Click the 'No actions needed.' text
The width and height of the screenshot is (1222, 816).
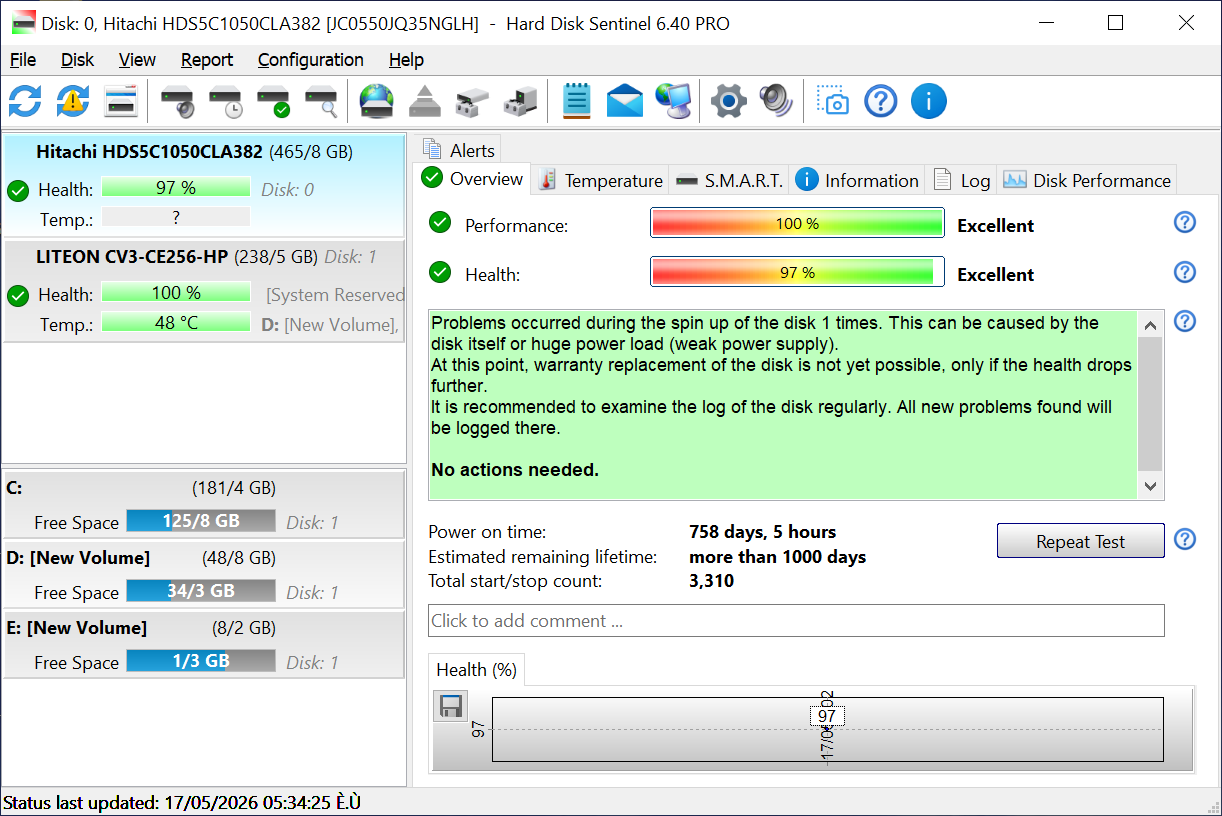[x=515, y=469]
